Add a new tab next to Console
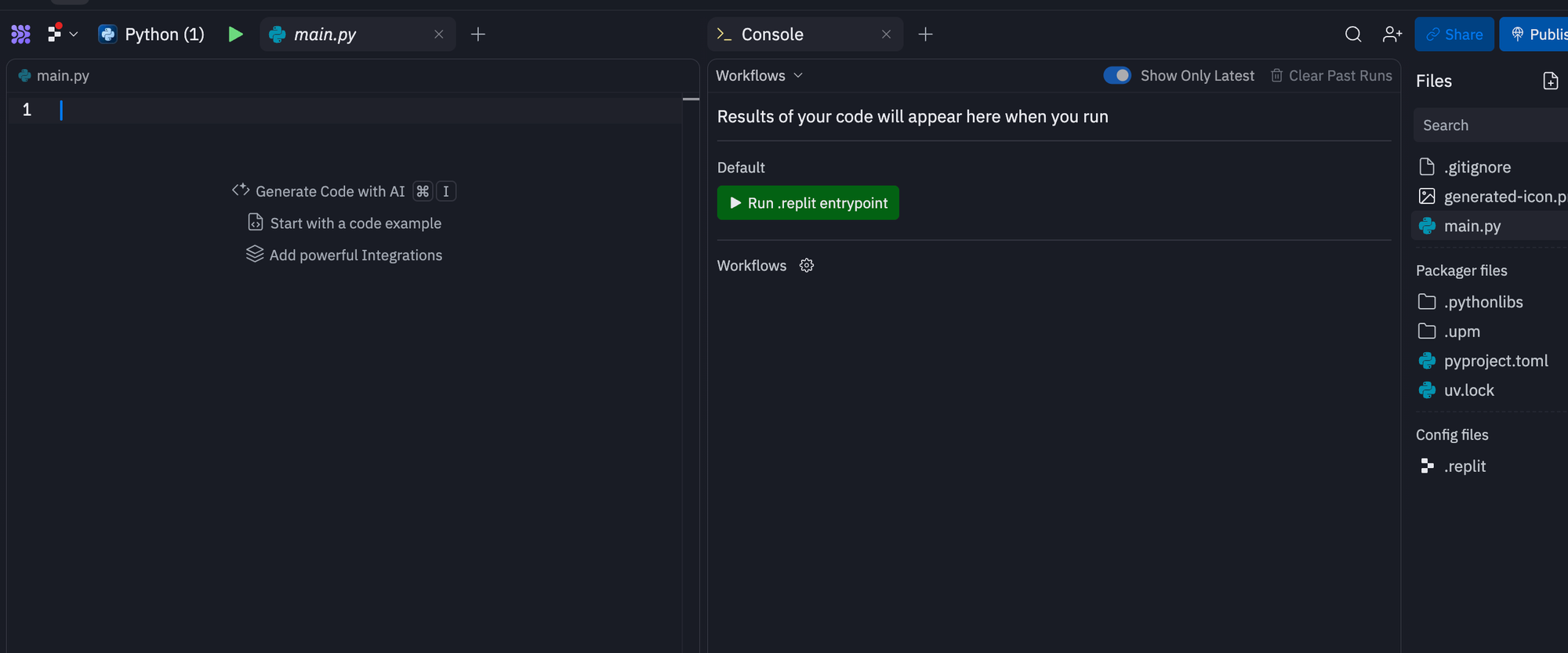 [x=925, y=34]
